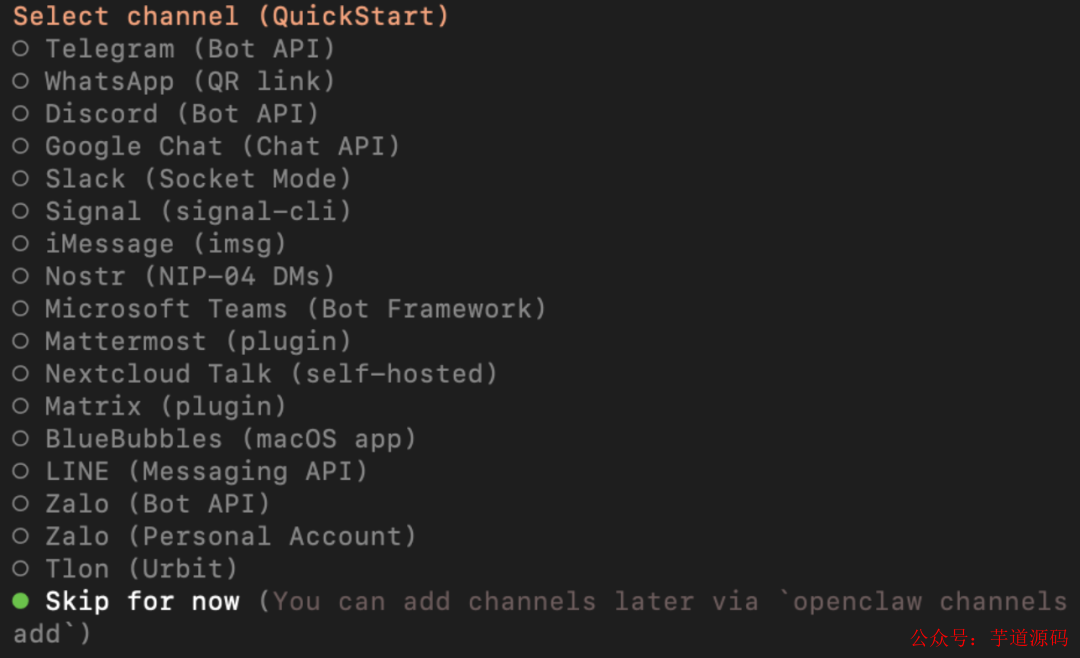Viewport: 1080px width, 658px height.
Task: Select BlueBubbles (macOS app) option
Action: [21, 439]
